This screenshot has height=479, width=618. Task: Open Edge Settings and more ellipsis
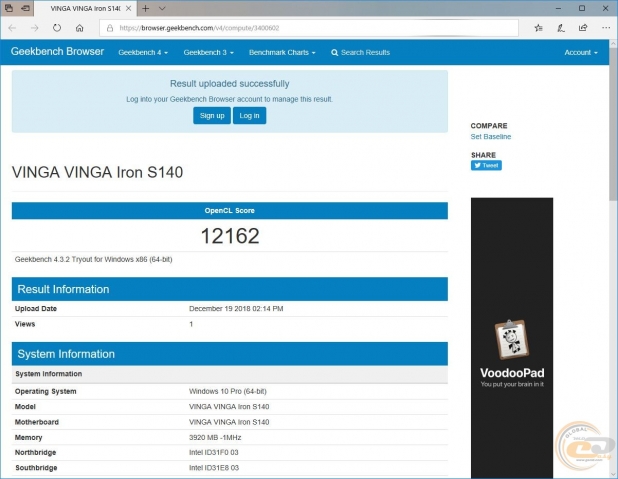point(606,28)
